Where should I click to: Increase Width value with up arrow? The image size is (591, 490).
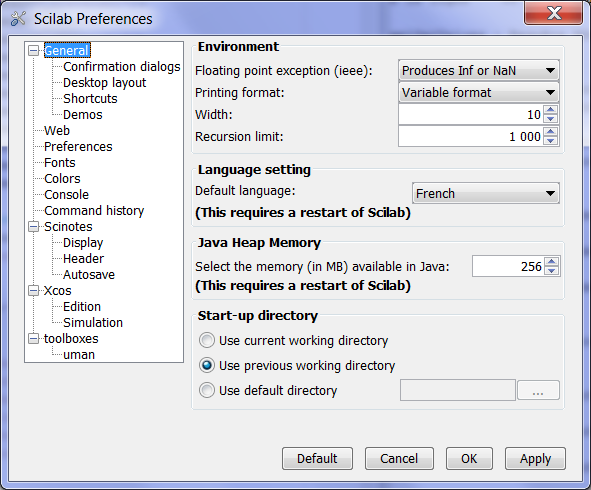tap(551, 110)
